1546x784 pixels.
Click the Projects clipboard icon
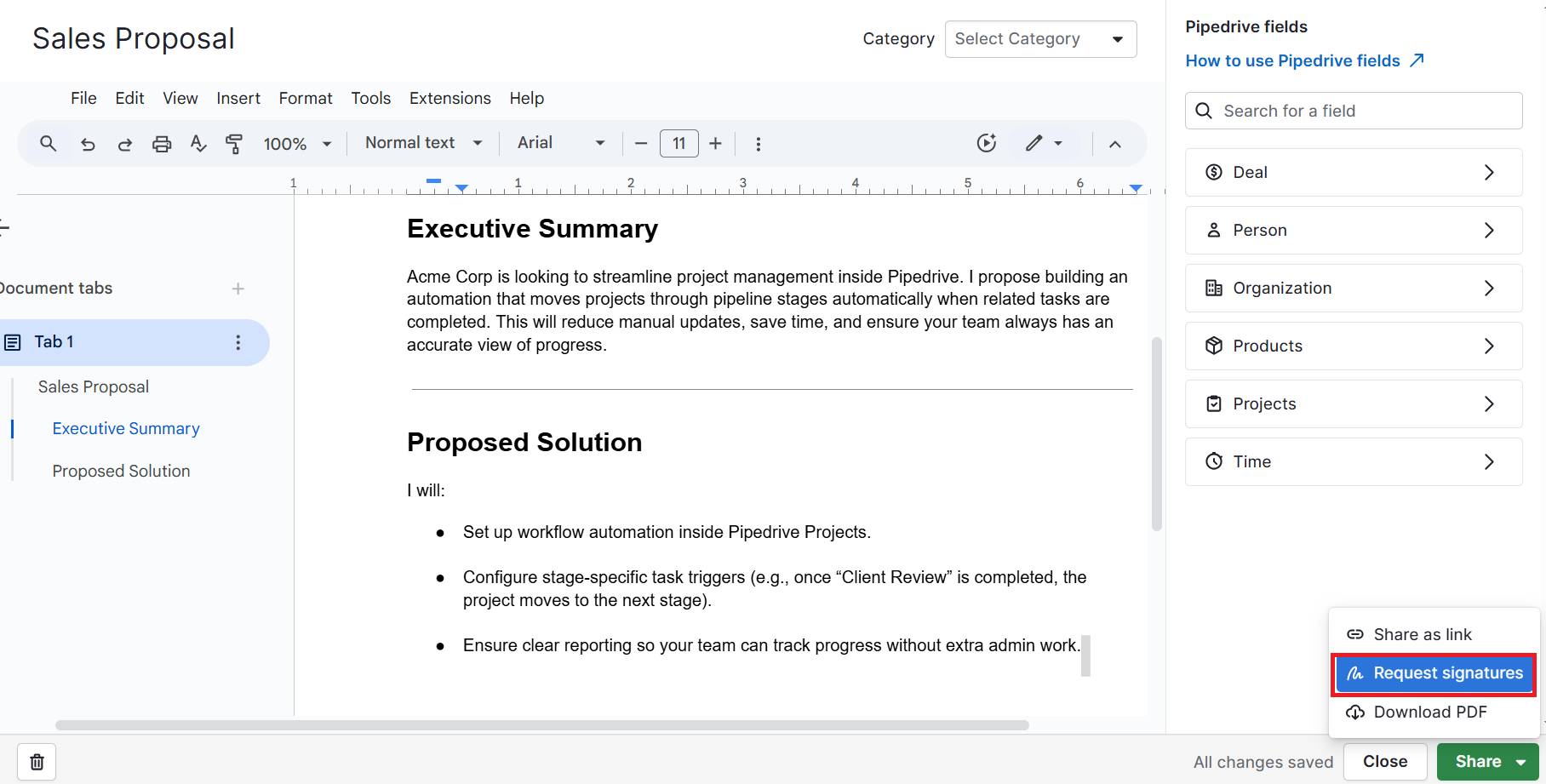(1214, 403)
